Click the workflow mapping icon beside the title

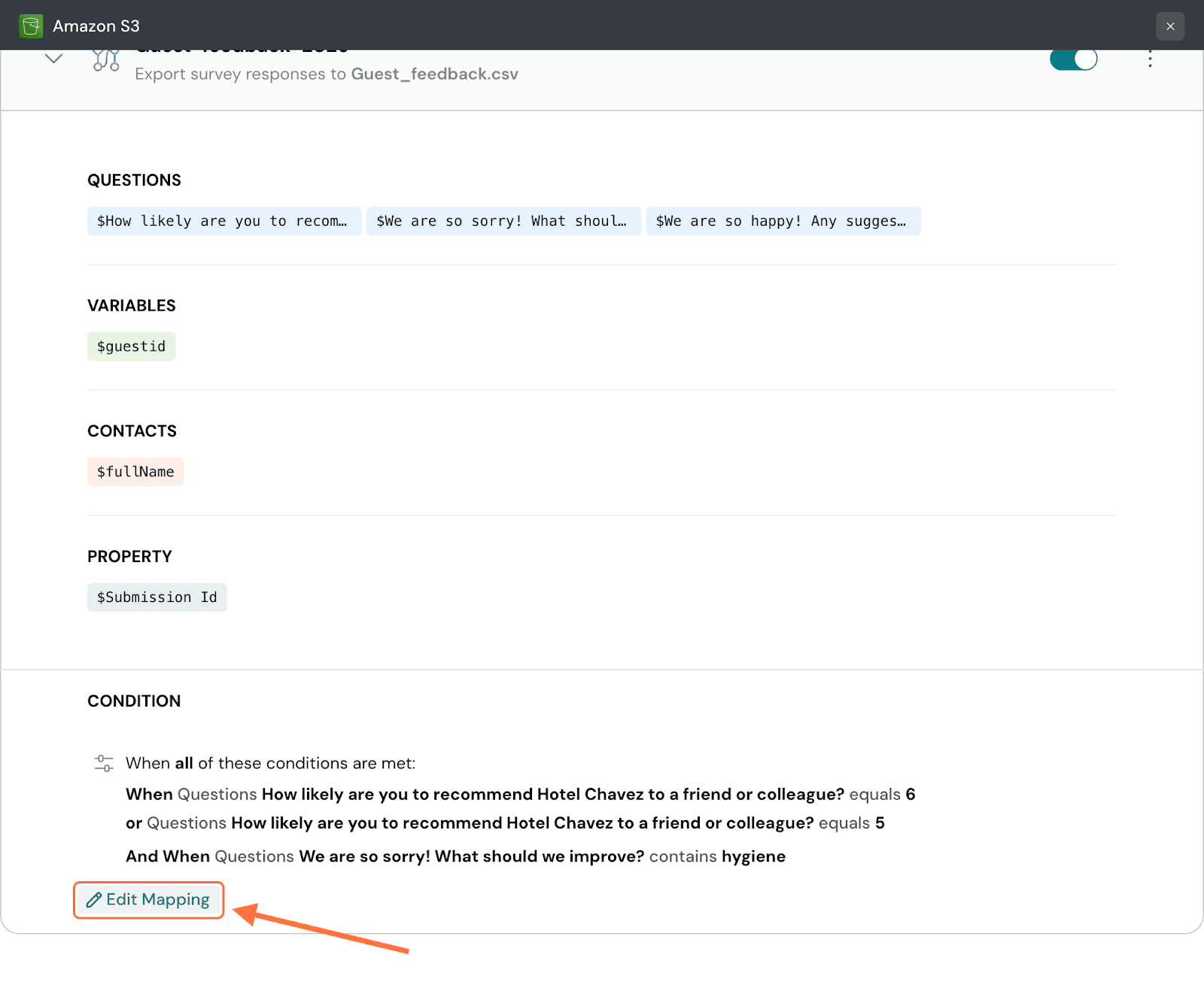pyautogui.click(x=106, y=60)
